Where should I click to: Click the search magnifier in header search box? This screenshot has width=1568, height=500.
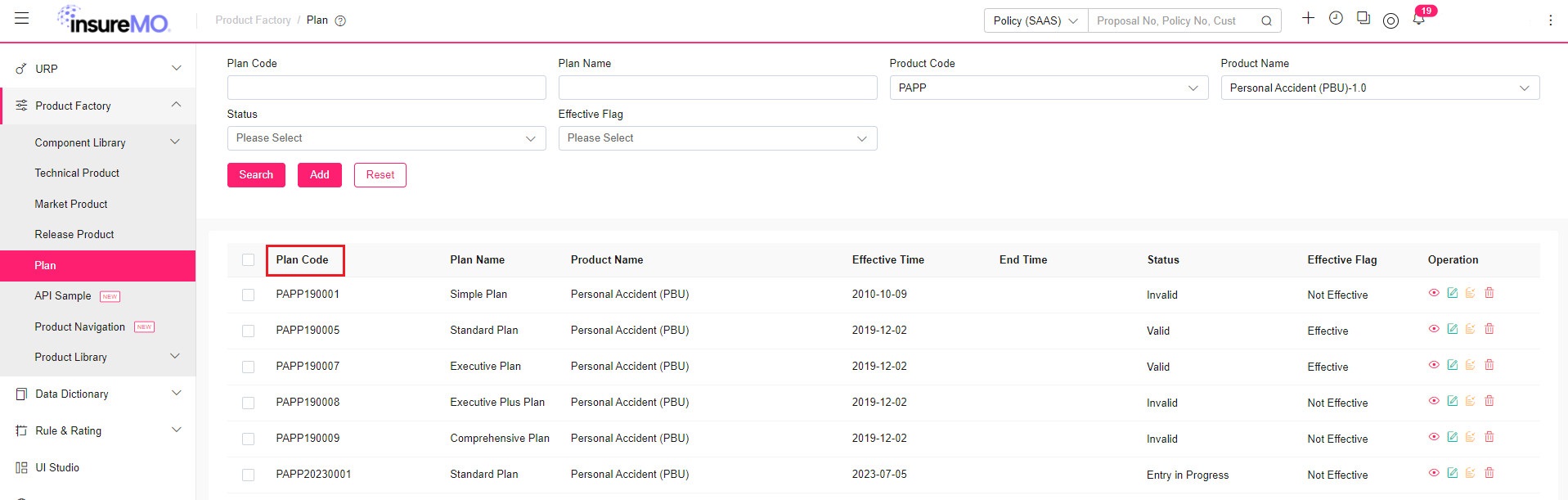tap(1266, 21)
